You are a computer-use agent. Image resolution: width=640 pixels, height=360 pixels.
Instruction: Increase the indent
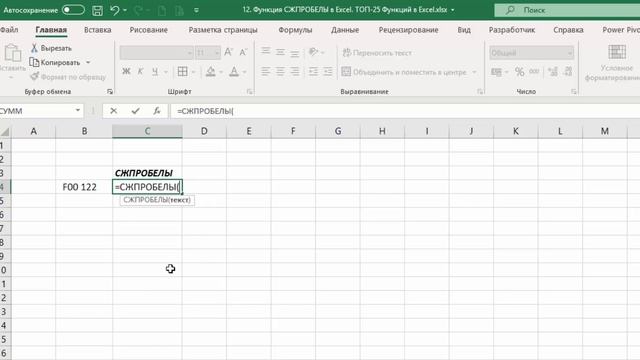coord(328,72)
